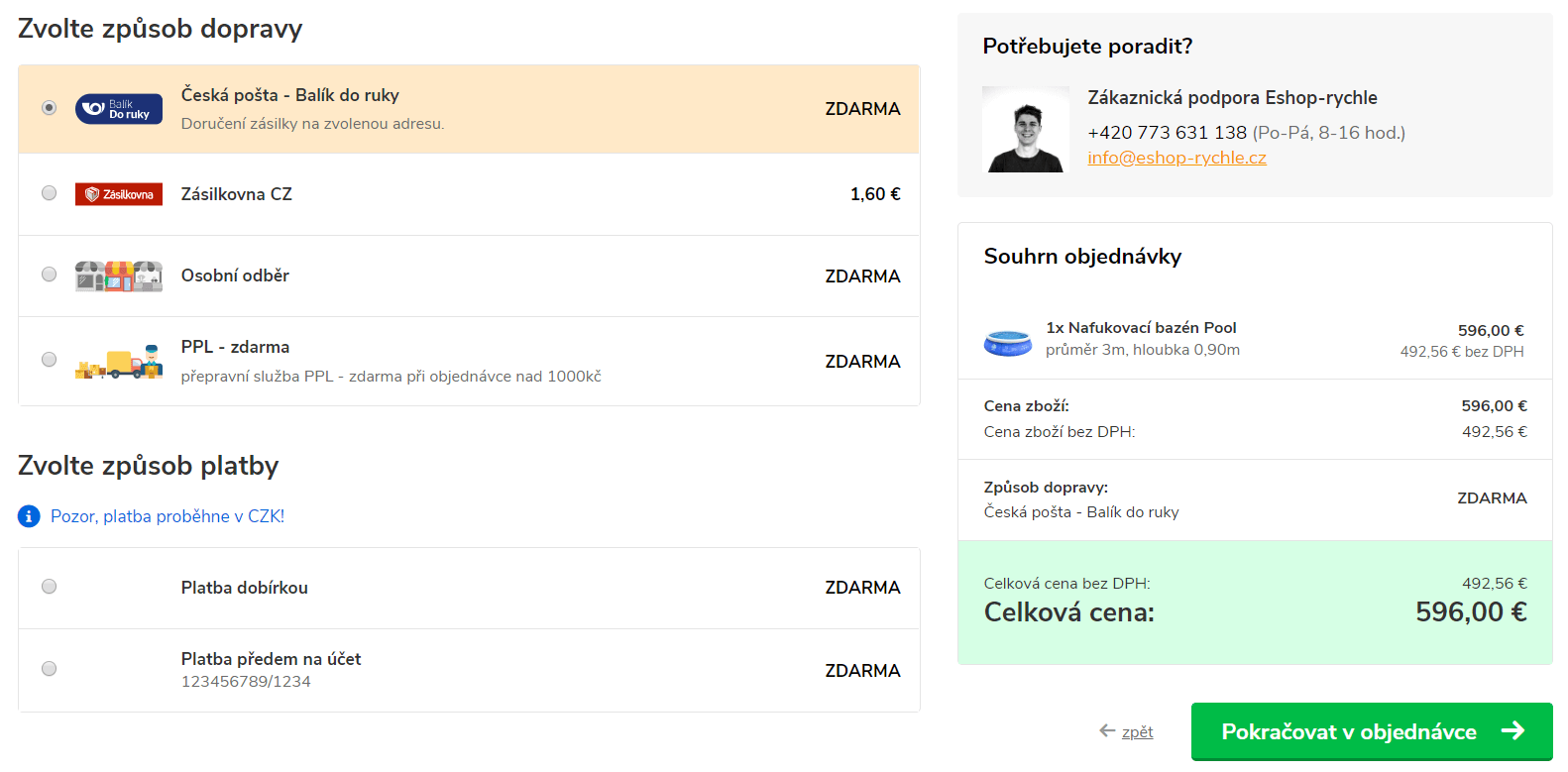Click the PPL delivery truck icon
This screenshot has width=1568, height=772.
click(119, 362)
